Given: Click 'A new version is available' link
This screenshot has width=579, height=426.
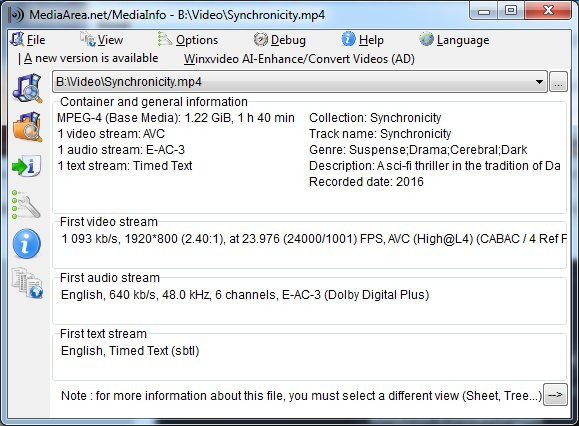Looking at the screenshot, I should pos(91,58).
